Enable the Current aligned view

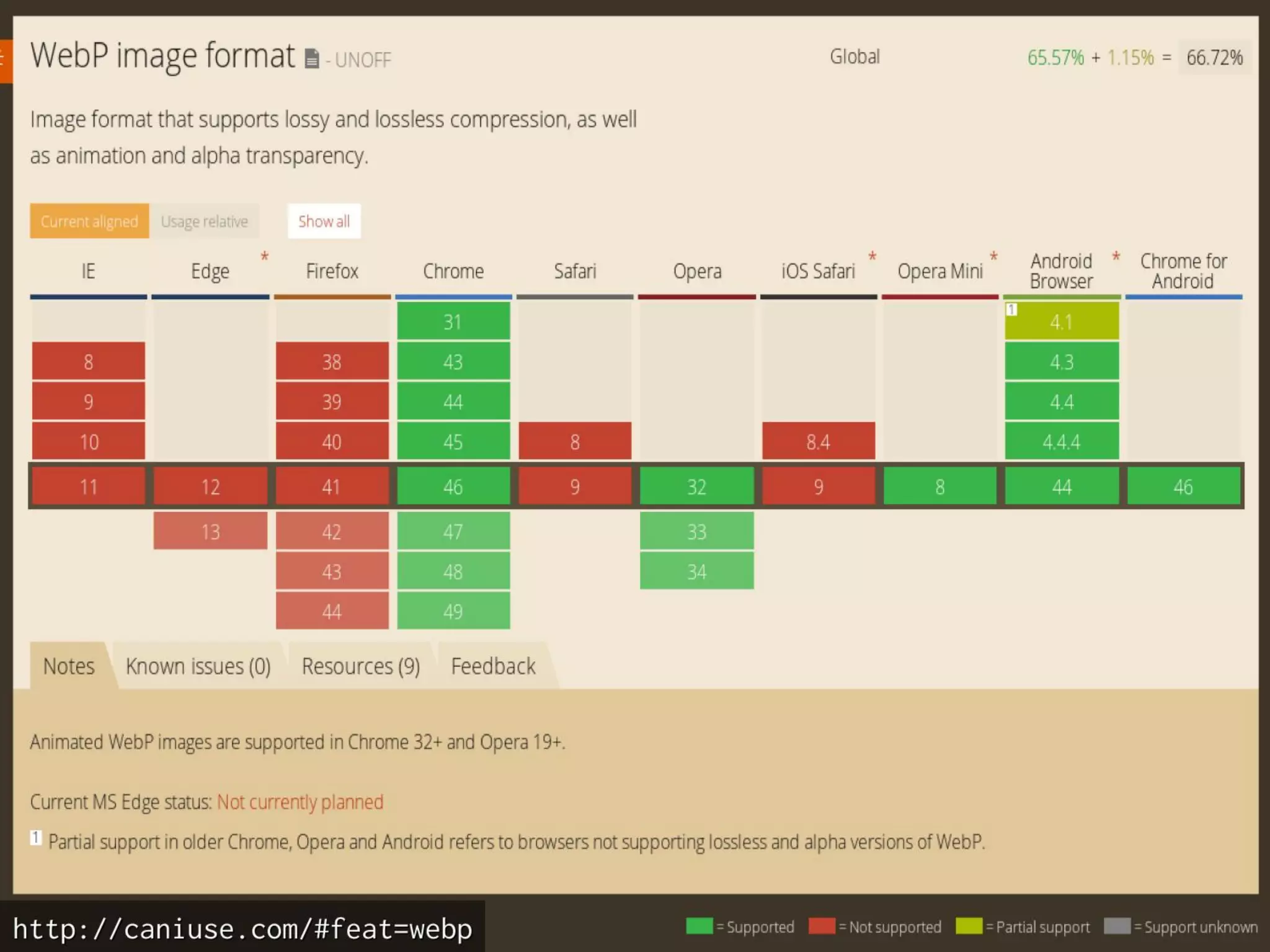(89, 221)
